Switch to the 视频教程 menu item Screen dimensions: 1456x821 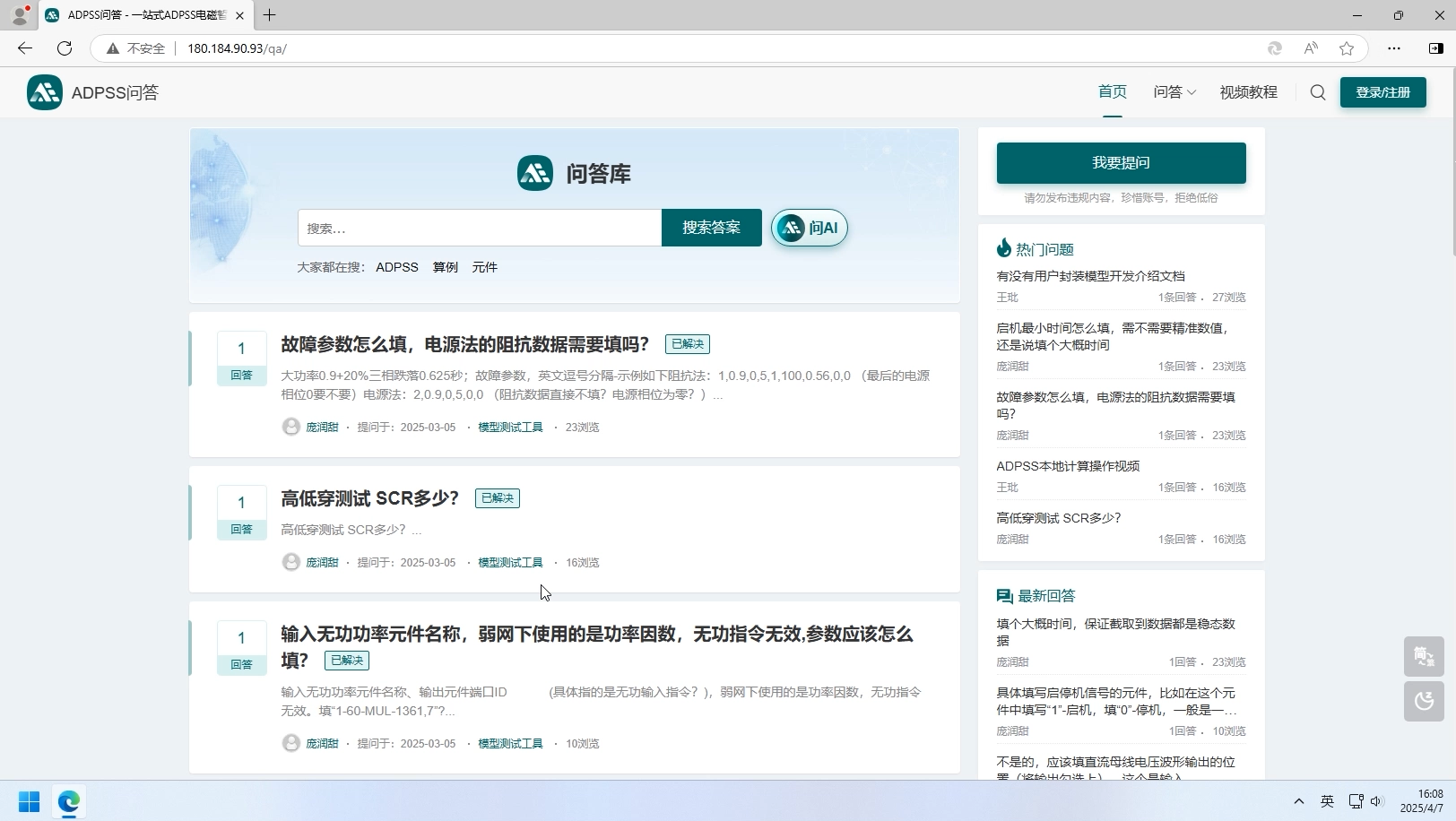click(1248, 92)
